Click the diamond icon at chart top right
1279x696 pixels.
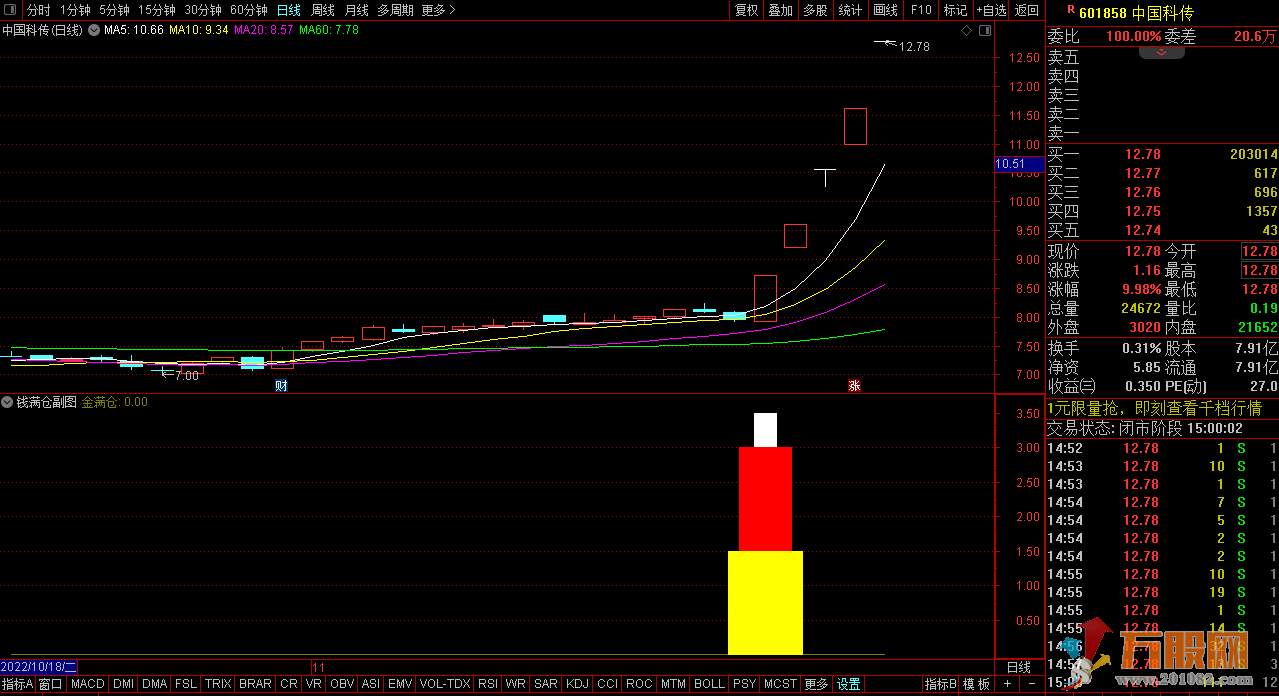click(x=967, y=31)
